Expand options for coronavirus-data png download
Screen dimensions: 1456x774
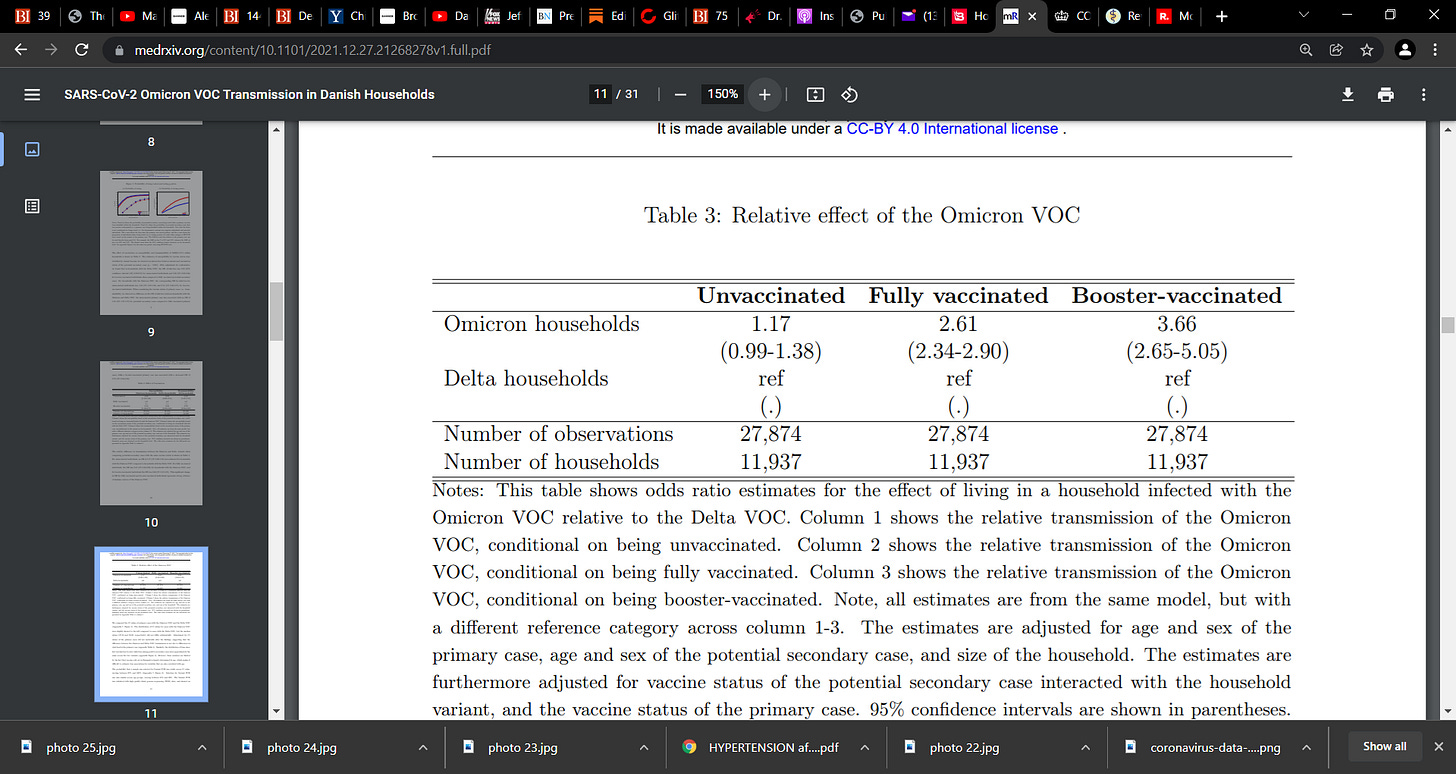(x=1306, y=747)
